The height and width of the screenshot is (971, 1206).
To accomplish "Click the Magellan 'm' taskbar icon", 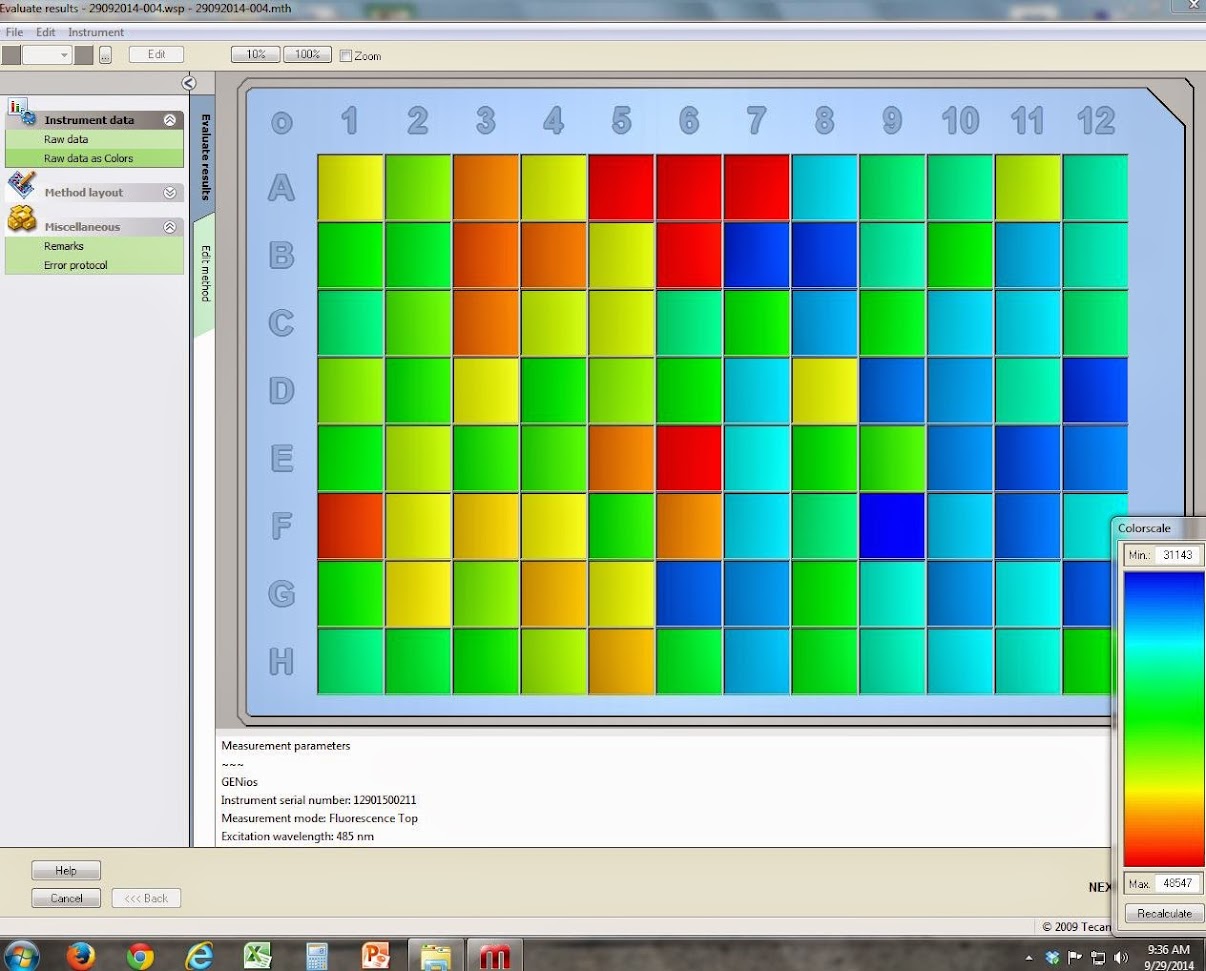I will (494, 956).
